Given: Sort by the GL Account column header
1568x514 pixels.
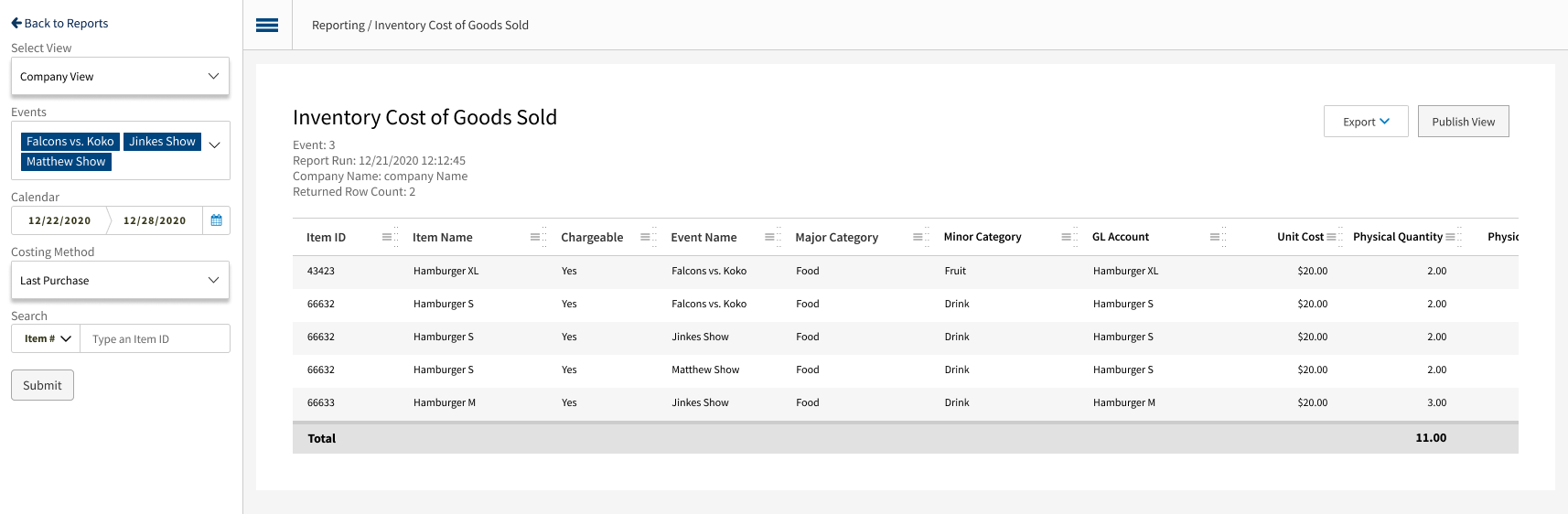Looking at the screenshot, I should pos(1121,237).
